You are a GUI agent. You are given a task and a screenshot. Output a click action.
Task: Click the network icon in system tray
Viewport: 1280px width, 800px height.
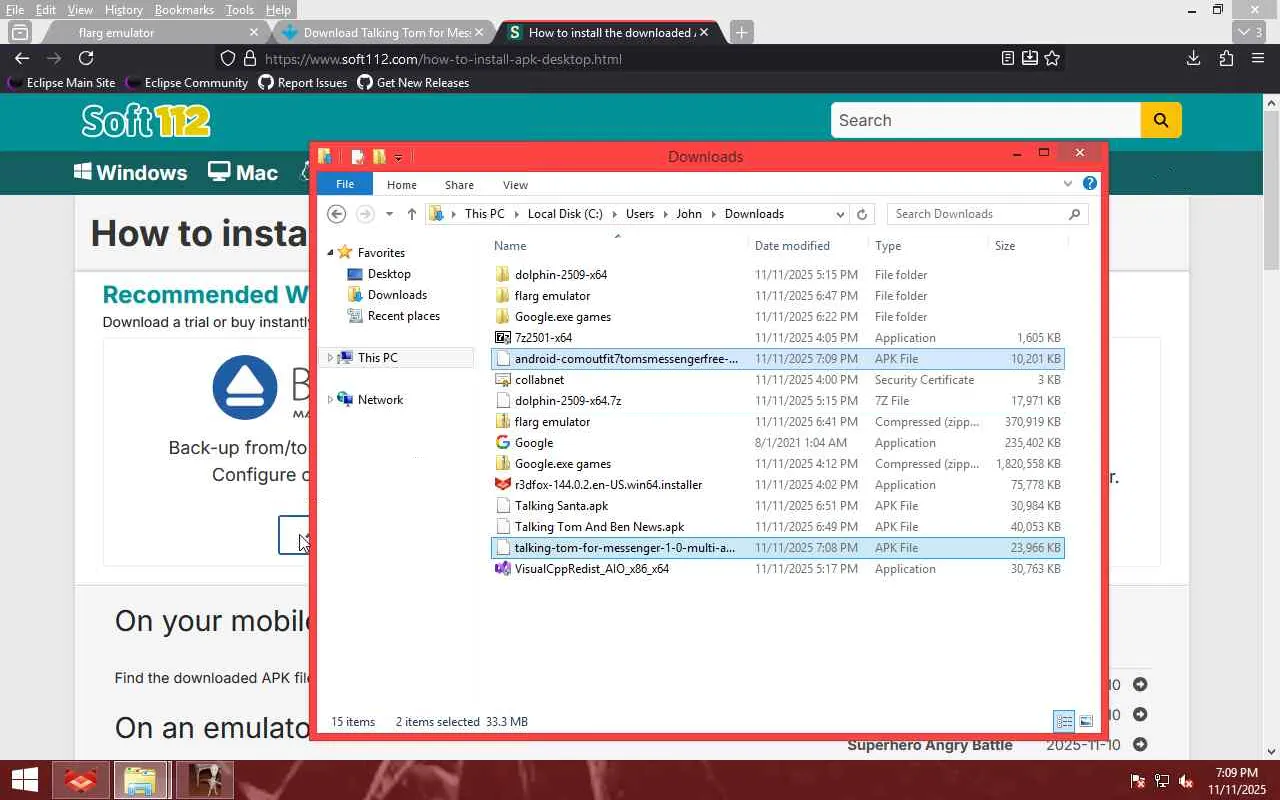pyautogui.click(x=1162, y=781)
